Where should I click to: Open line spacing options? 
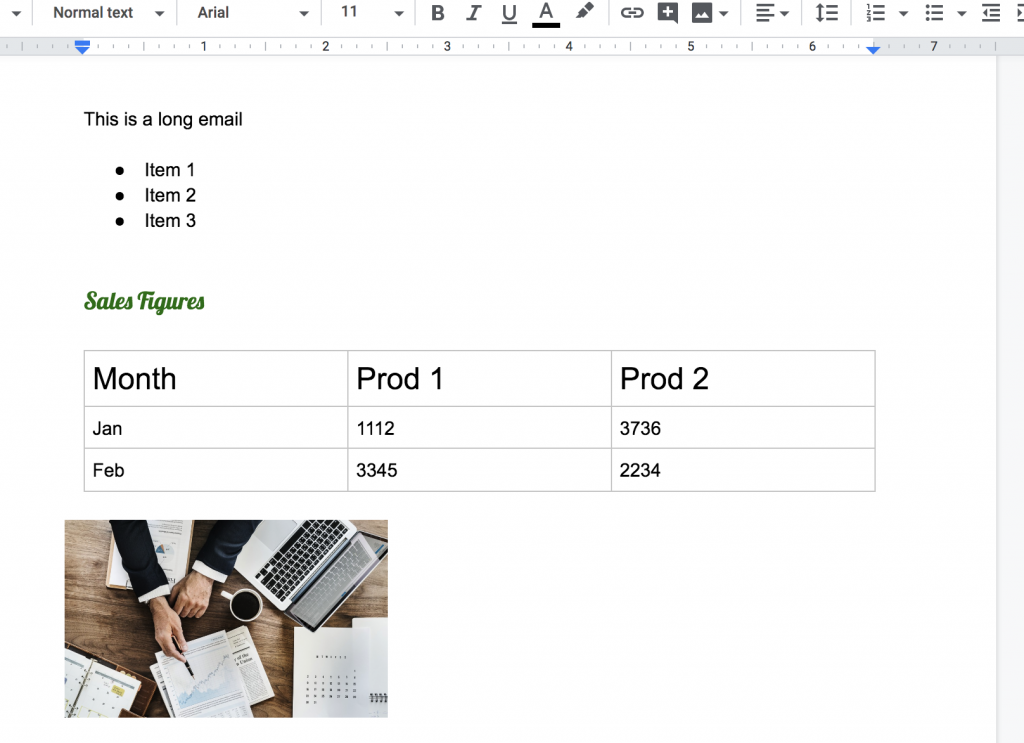(x=827, y=13)
